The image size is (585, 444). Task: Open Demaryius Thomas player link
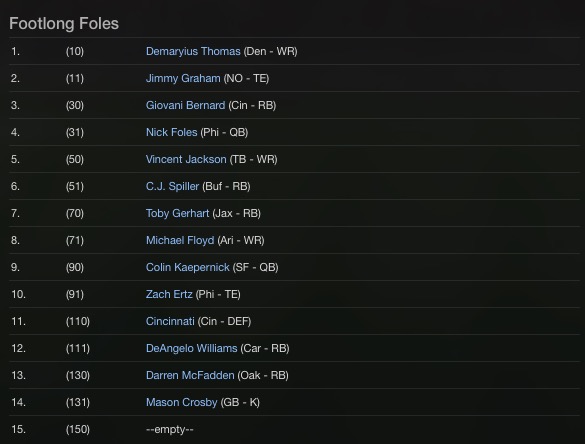click(193, 51)
